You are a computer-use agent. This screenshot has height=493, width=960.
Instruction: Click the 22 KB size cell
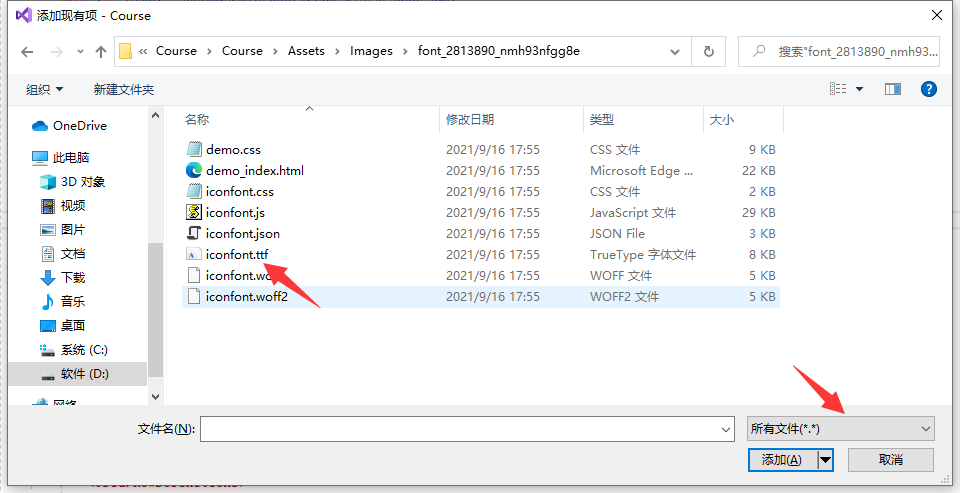(759, 170)
